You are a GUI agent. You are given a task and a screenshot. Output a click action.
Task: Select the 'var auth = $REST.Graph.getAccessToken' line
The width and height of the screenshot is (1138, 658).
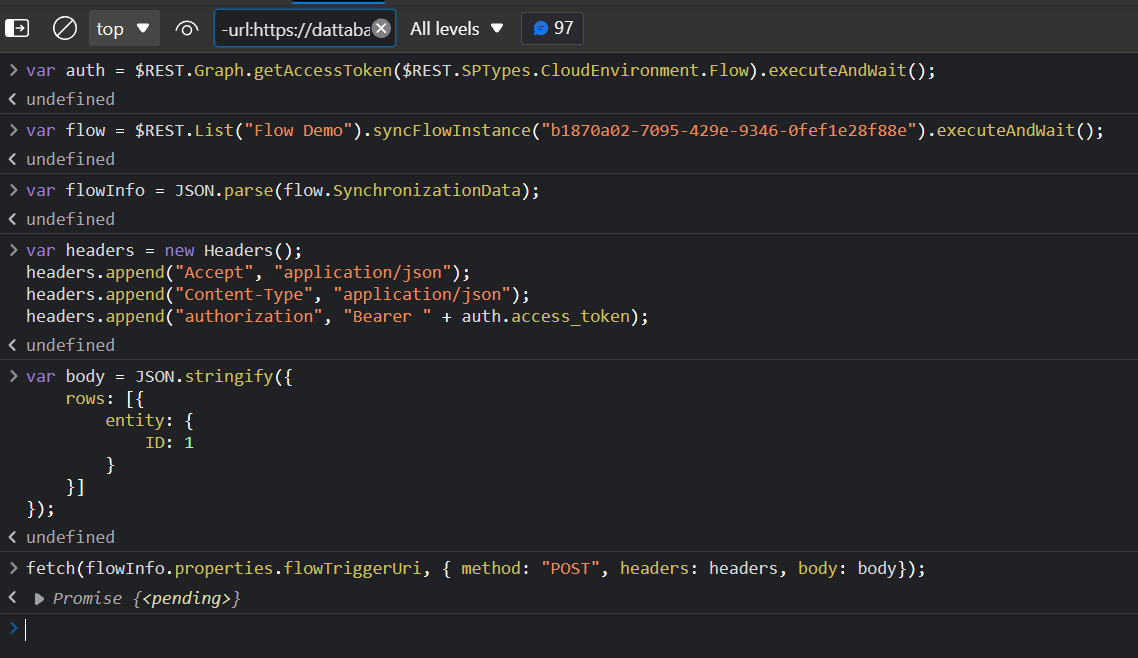point(481,70)
